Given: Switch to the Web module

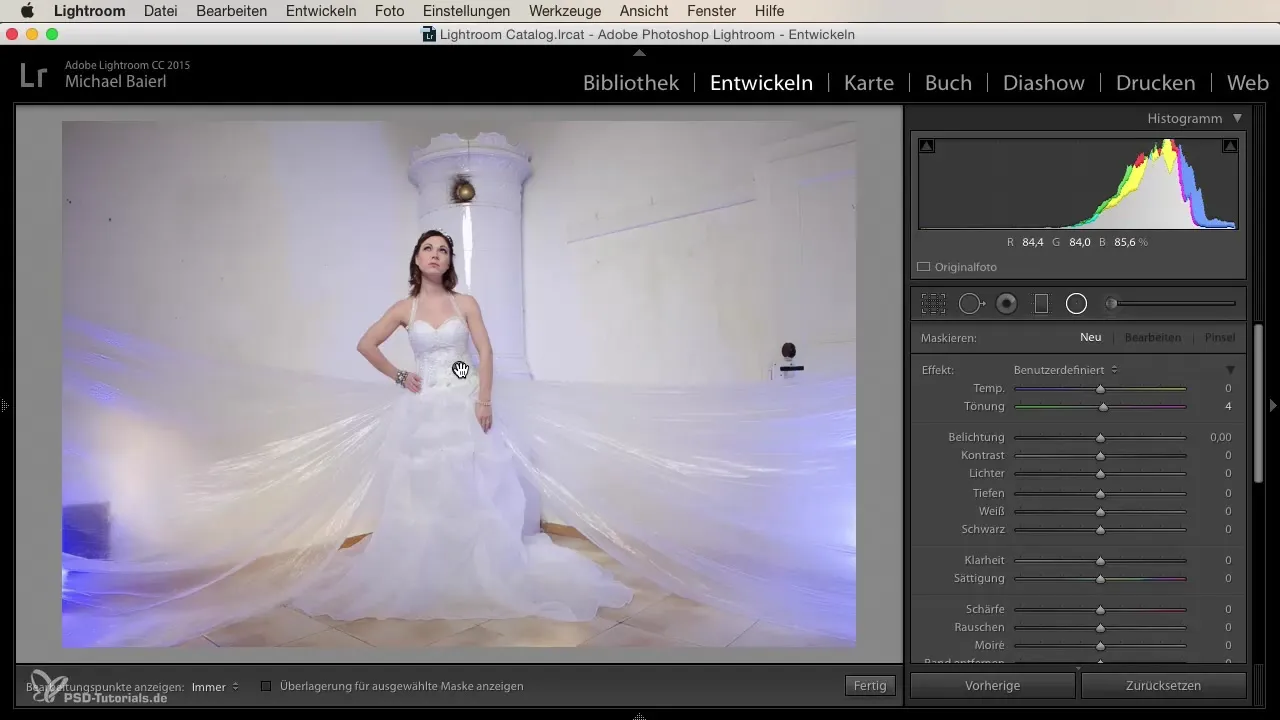Looking at the screenshot, I should [x=1247, y=83].
